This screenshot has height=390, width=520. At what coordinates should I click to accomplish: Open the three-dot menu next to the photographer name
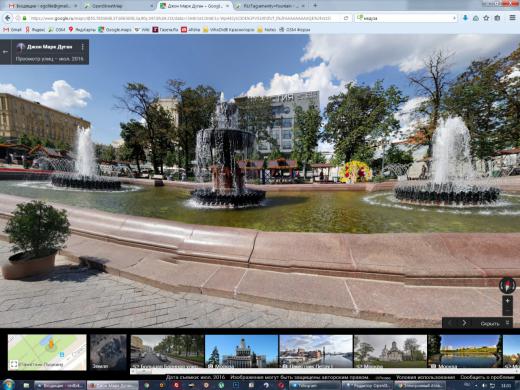tap(83, 47)
